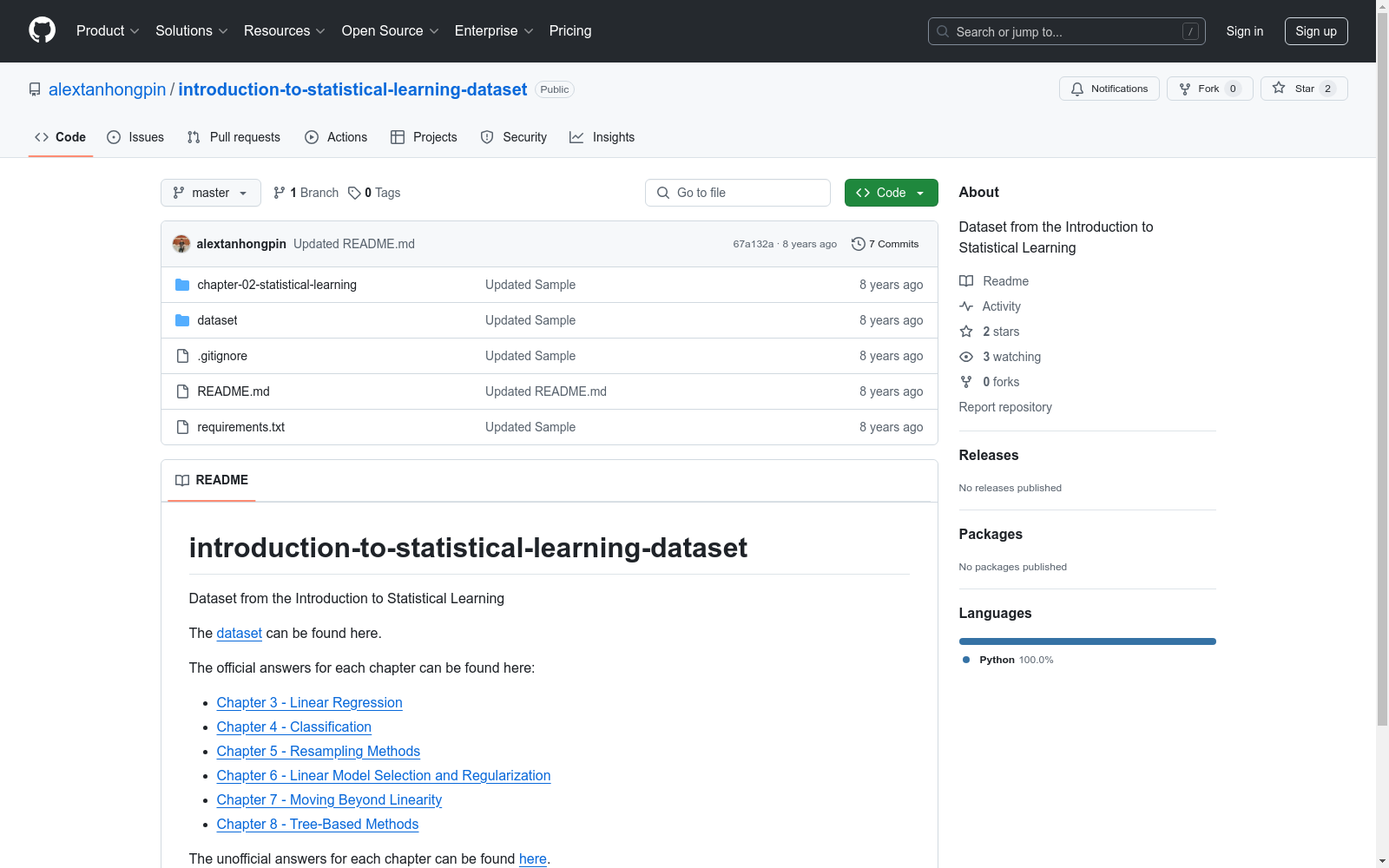
Task: Click the Releases heading link
Action: click(989, 455)
